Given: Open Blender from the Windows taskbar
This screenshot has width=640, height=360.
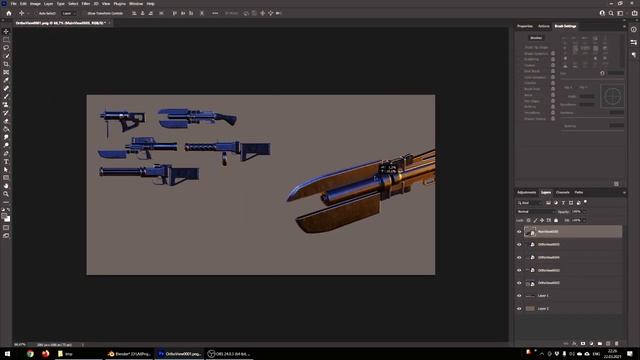Looking at the screenshot, I should pos(129,354).
